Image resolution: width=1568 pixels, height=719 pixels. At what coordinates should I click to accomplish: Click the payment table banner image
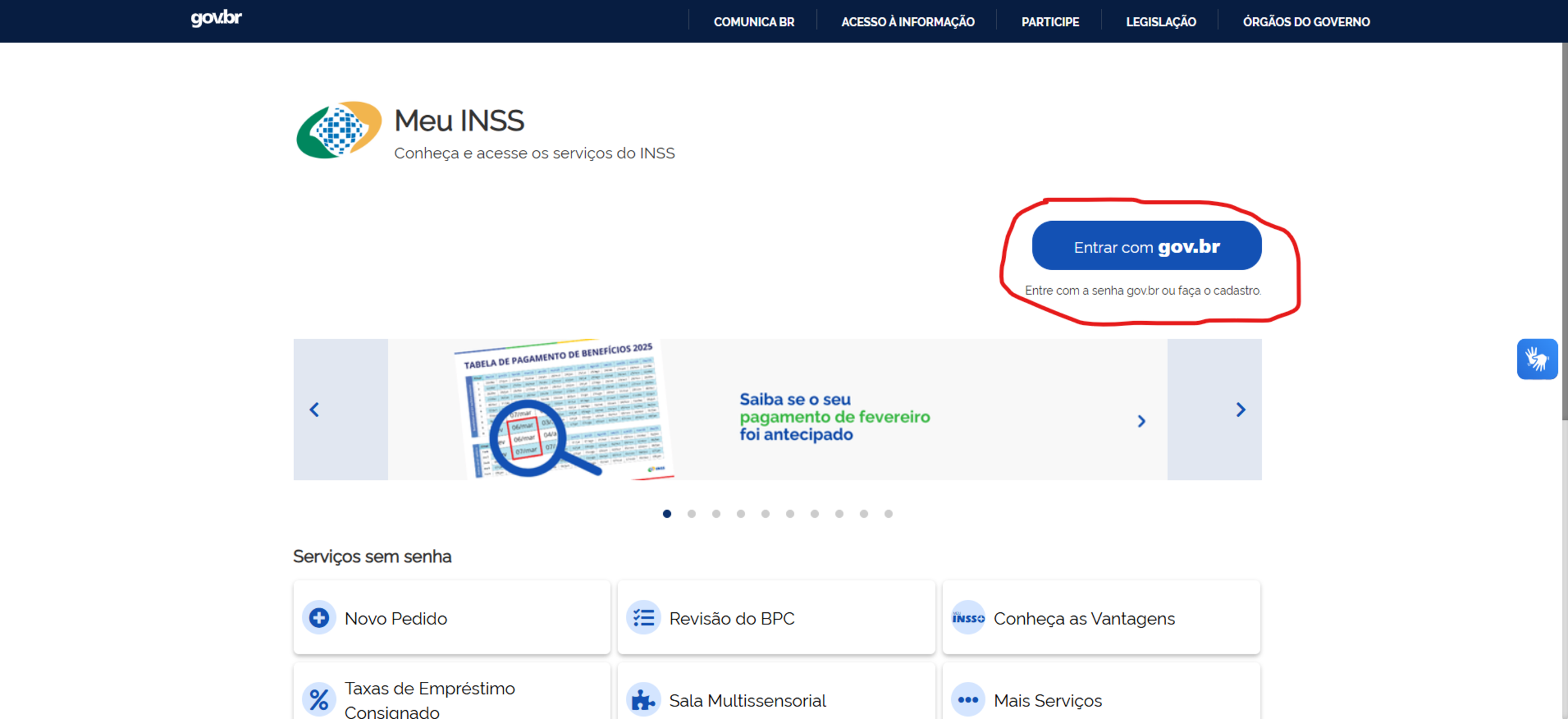click(x=563, y=410)
